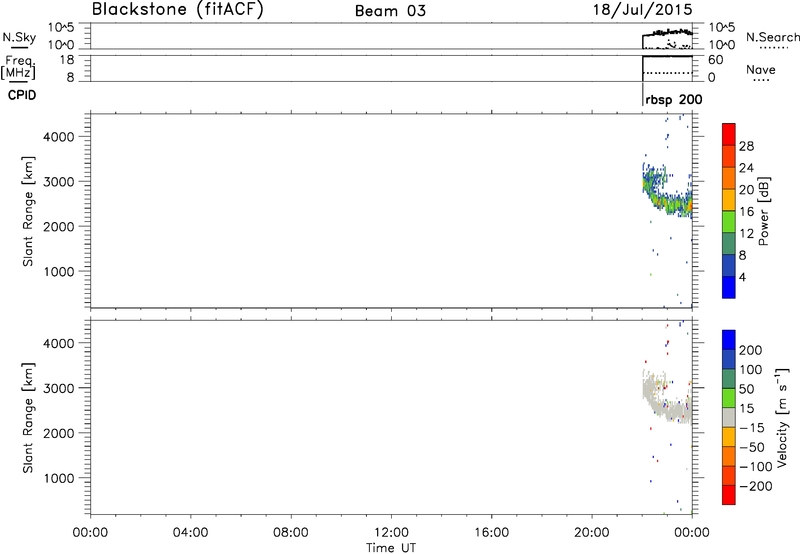Click the '24' label on power colorbar
800x554 pixels.
746,168
